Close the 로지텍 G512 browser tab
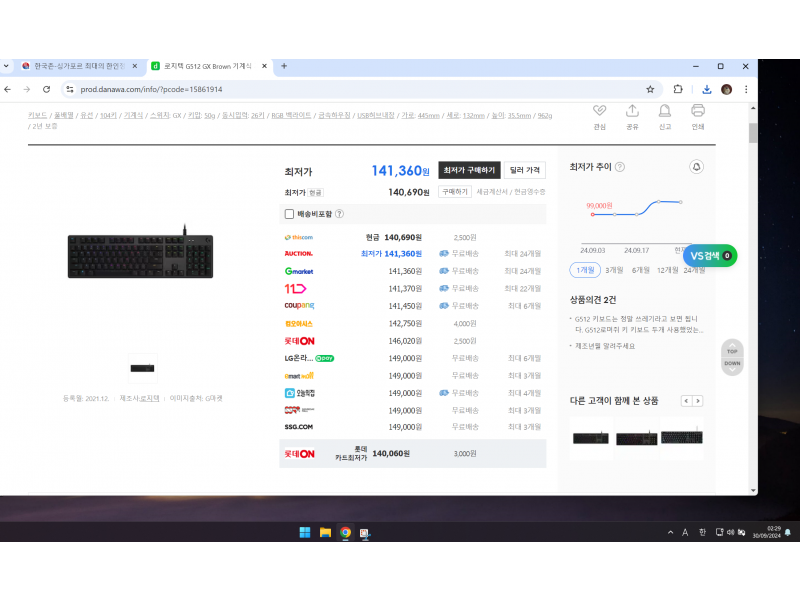This screenshot has width=800, height=600. 264,66
